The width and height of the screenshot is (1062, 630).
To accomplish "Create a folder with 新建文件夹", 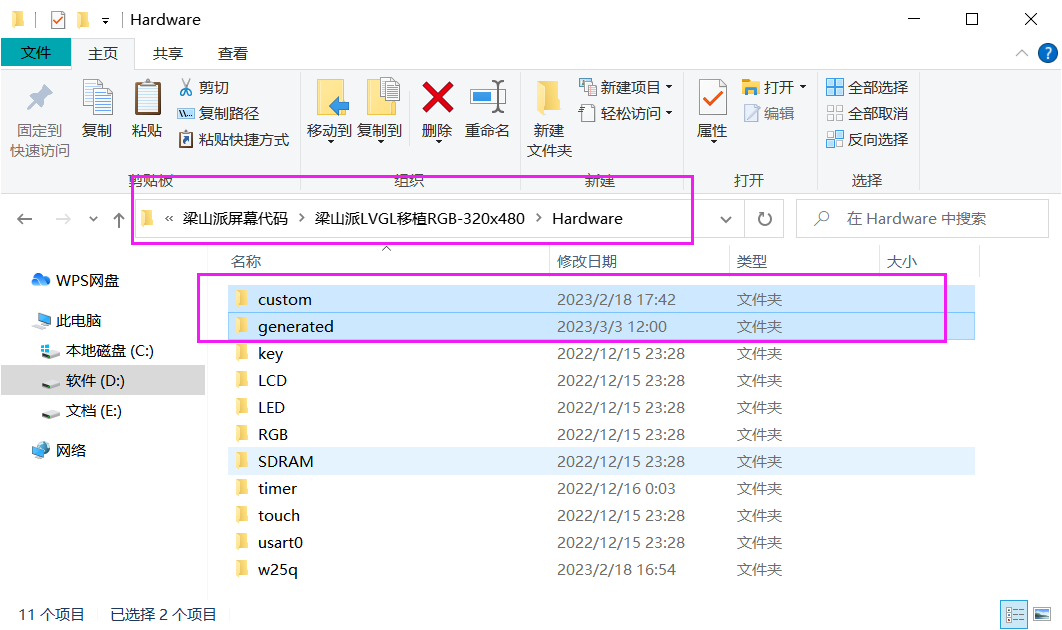I will [x=549, y=119].
